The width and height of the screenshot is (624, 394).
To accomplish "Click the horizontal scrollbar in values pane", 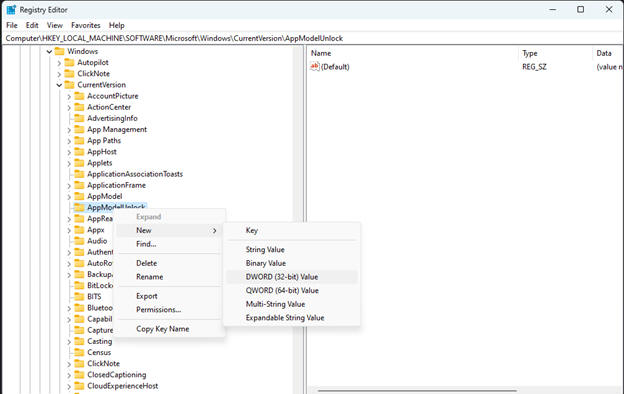I will click(x=417, y=391).
